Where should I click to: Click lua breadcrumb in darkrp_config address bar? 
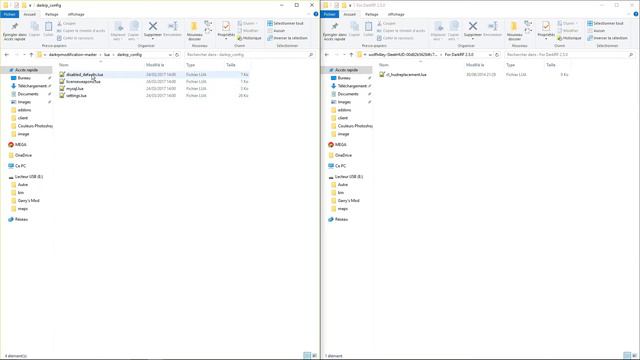click(x=107, y=55)
